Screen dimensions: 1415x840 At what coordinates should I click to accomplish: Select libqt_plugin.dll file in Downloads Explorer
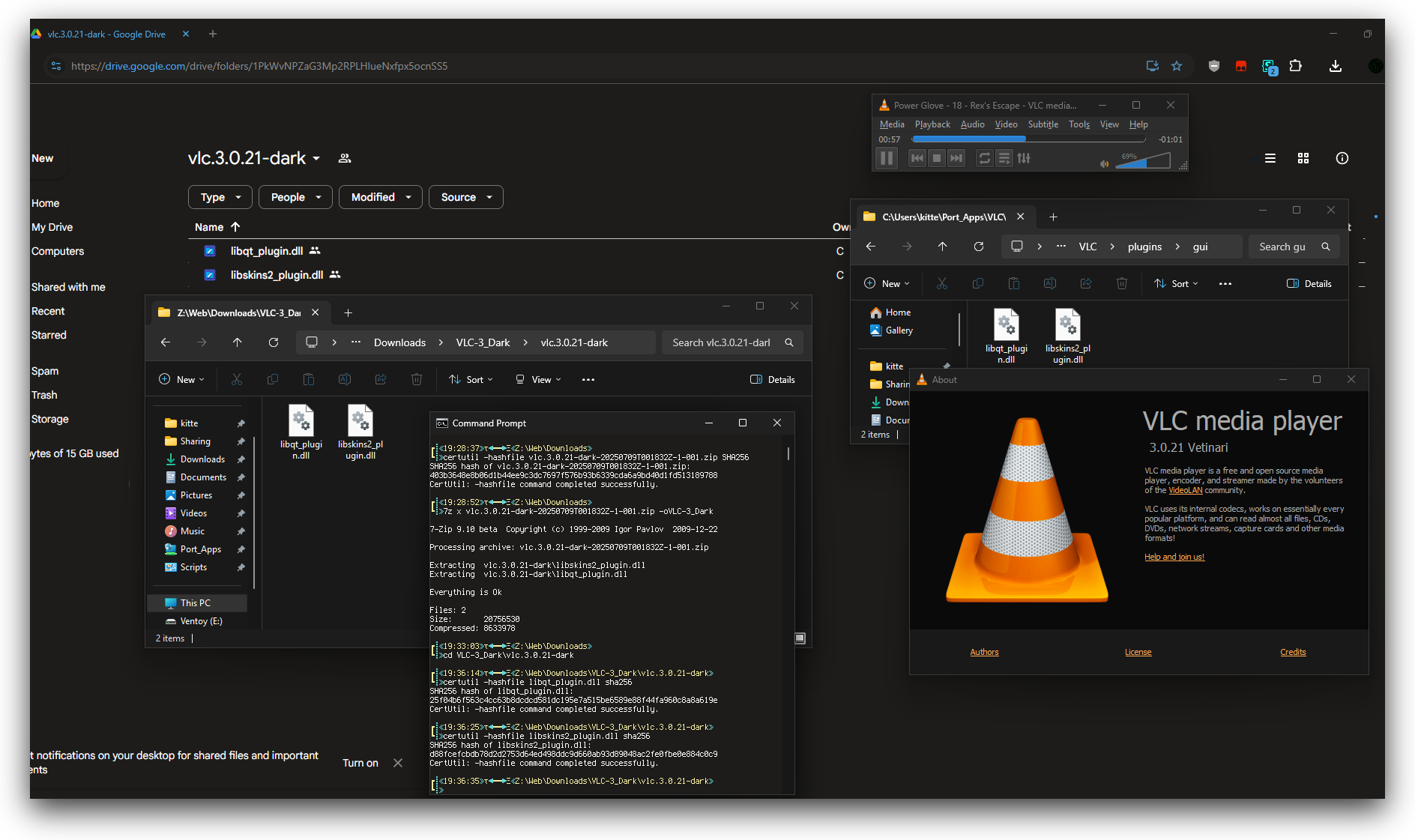click(x=301, y=432)
